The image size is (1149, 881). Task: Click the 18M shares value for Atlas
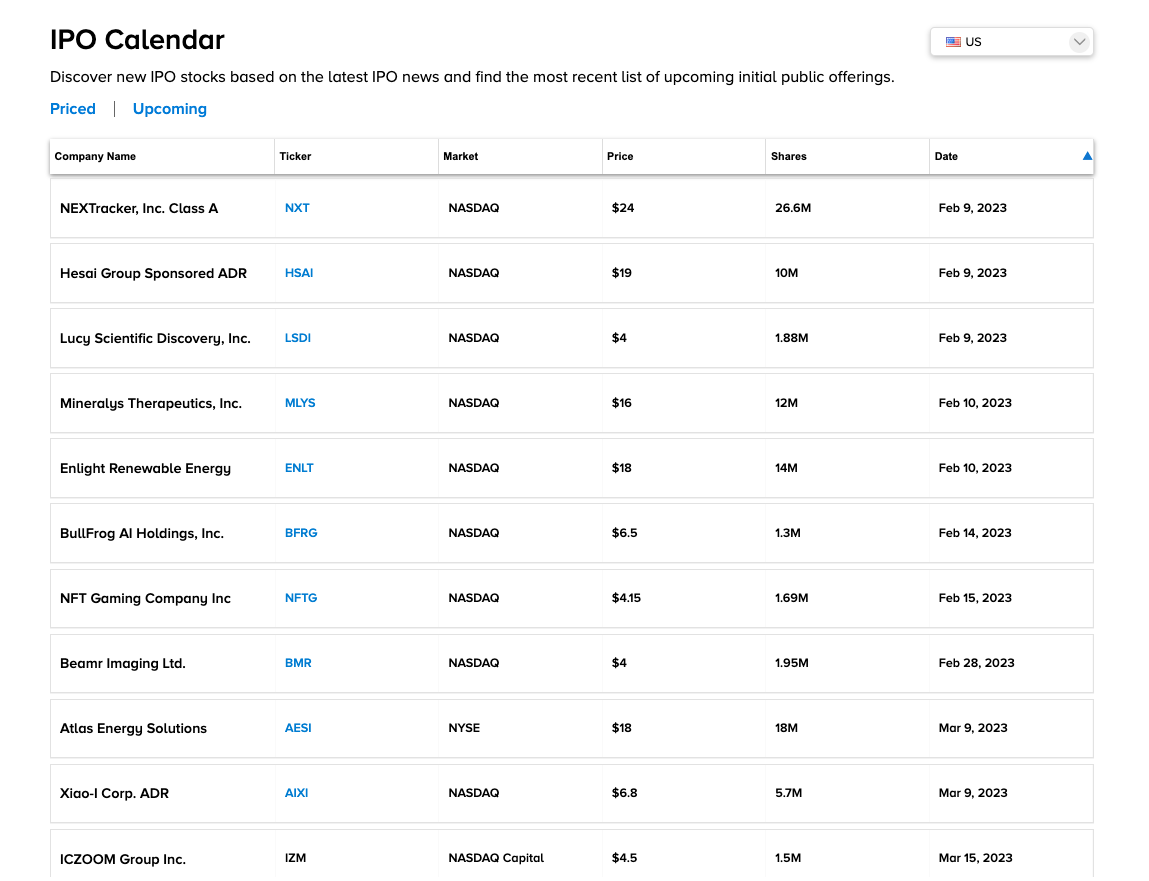click(786, 729)
